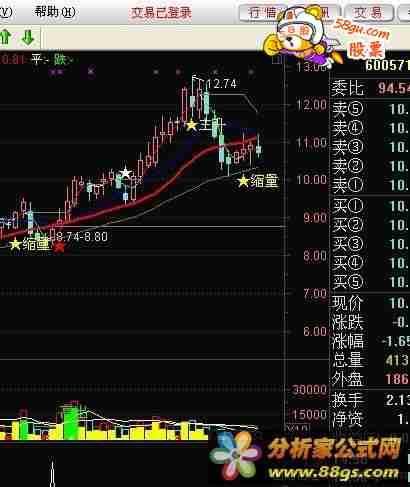Click the white star marker on the chart

(125, 173)
